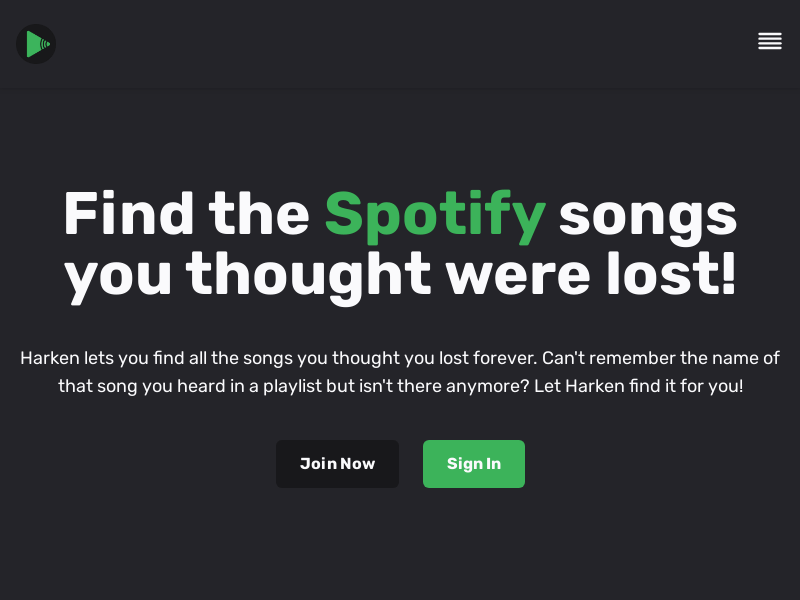The image size is (800, 600).
Task: Click the word "lost!" in headline
Action: [672, 274]
